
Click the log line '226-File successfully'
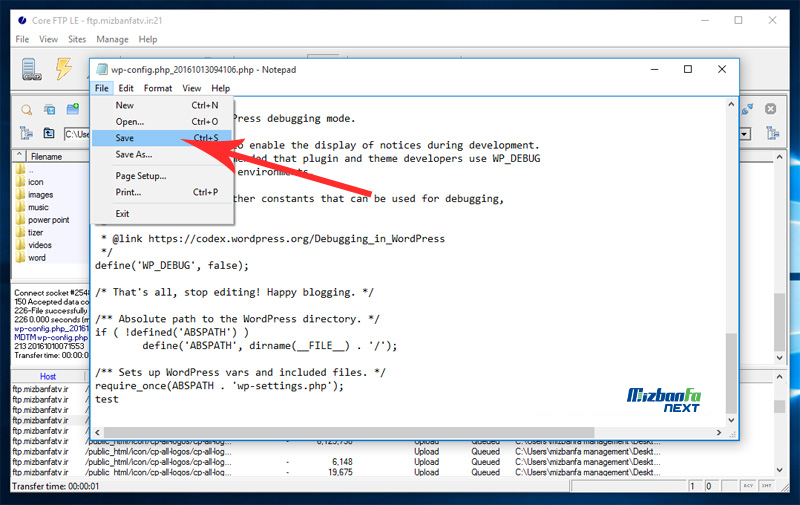51,311
